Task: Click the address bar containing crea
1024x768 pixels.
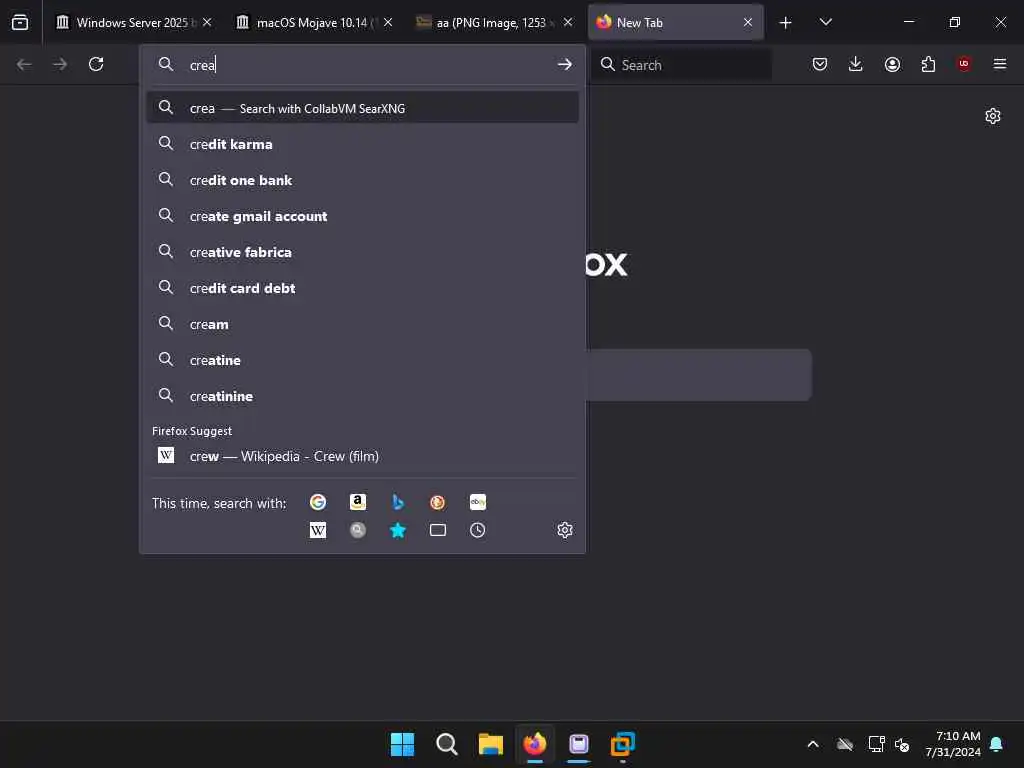Action: click(x=363, y=65)
